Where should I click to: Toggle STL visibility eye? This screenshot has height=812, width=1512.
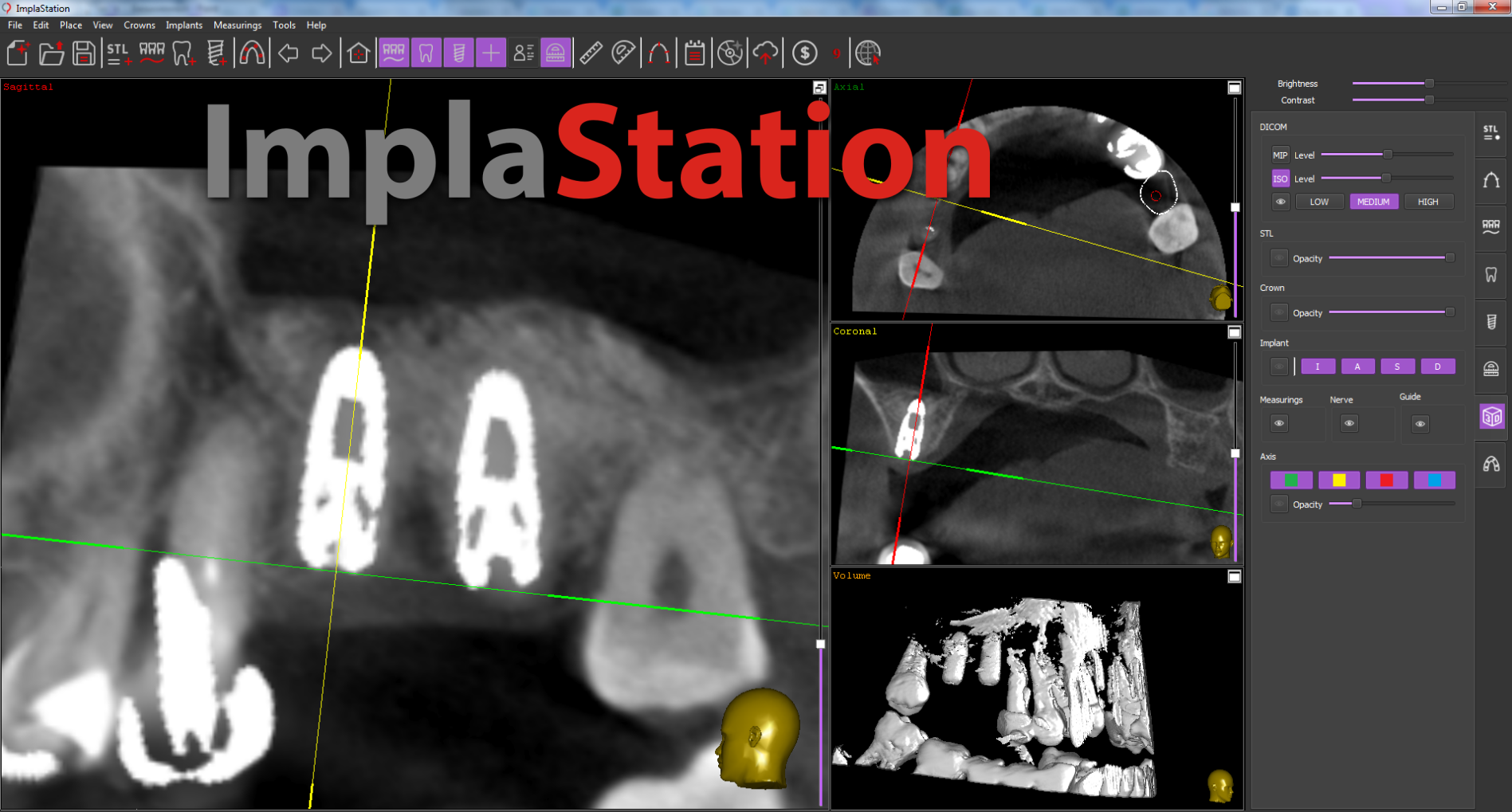1278,258
